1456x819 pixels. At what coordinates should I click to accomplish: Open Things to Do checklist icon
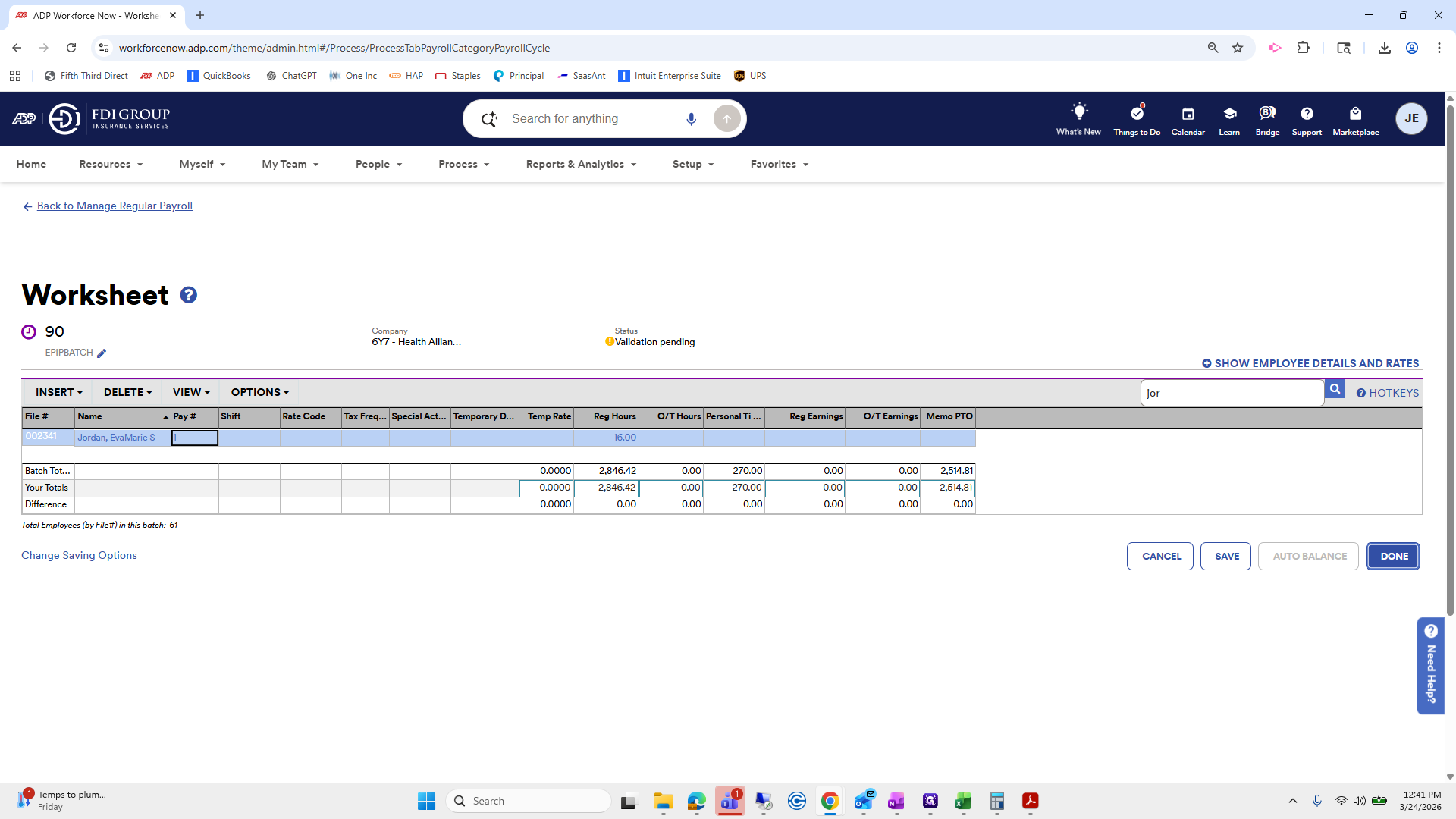point(1137,113)
